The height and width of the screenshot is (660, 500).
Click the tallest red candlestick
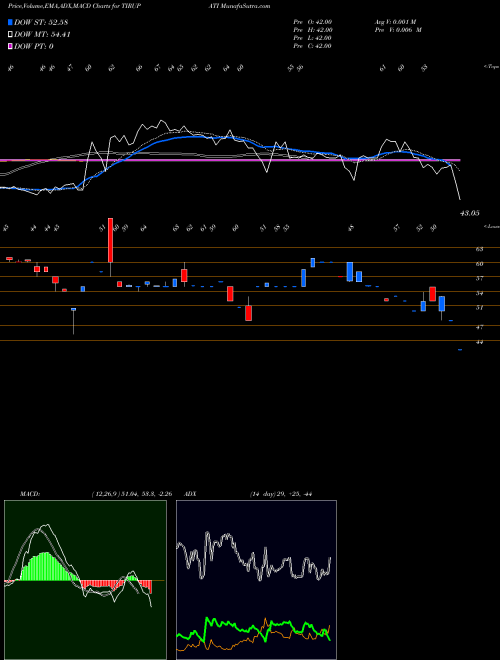pos(111,240)
